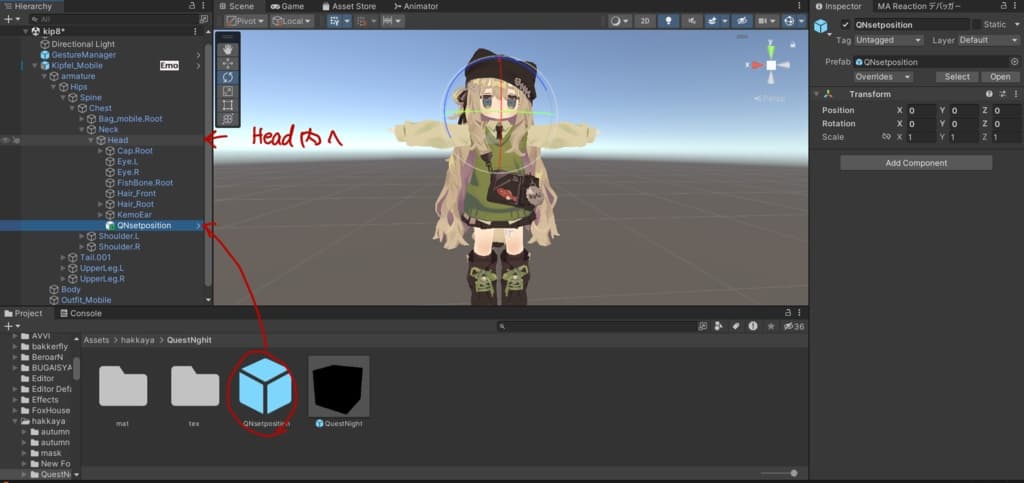Toggle hidden objects visibility in Scene view
Viewport: 1024px width, 483px height.
coord(742,21)
